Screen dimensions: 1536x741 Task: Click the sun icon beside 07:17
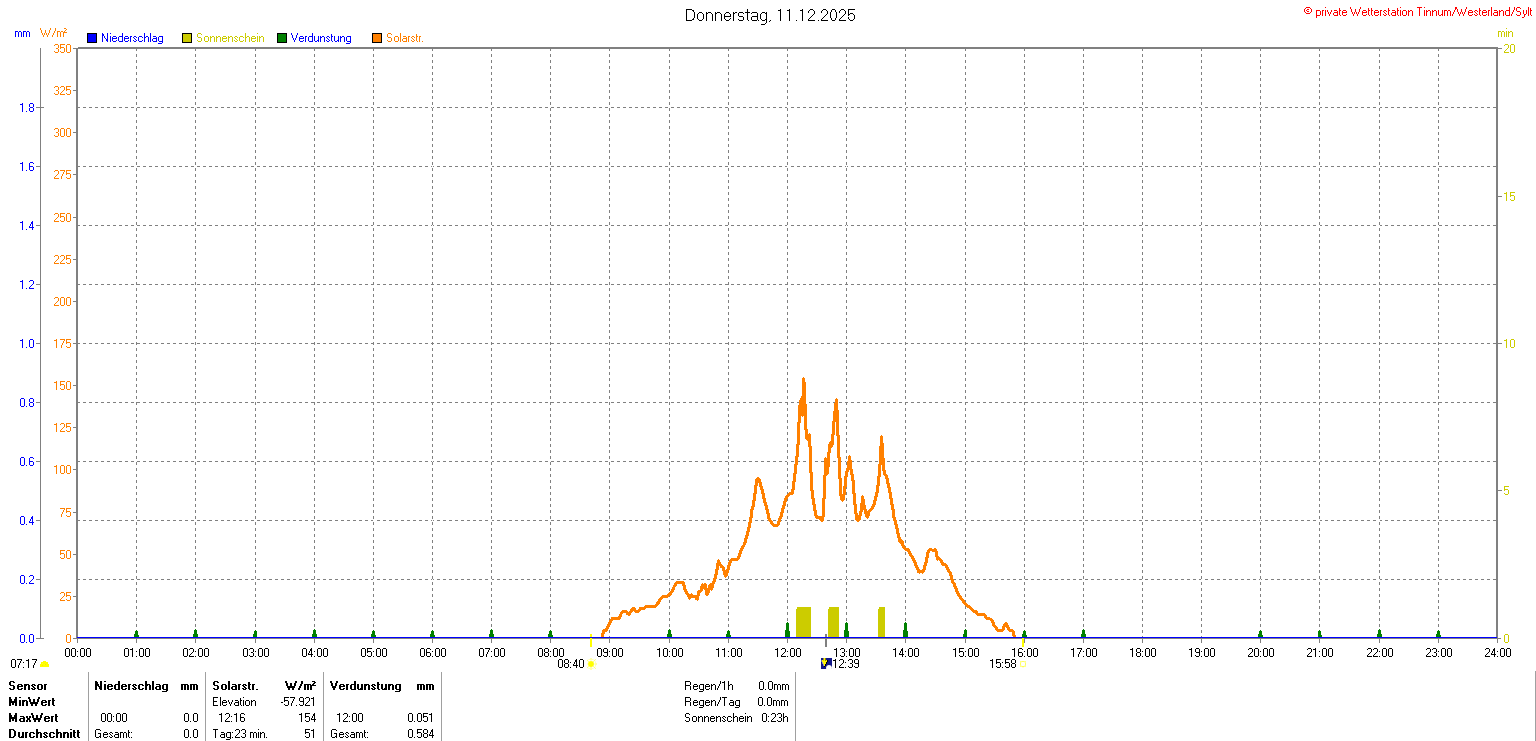pyautogui.click(x=45, y=664)
